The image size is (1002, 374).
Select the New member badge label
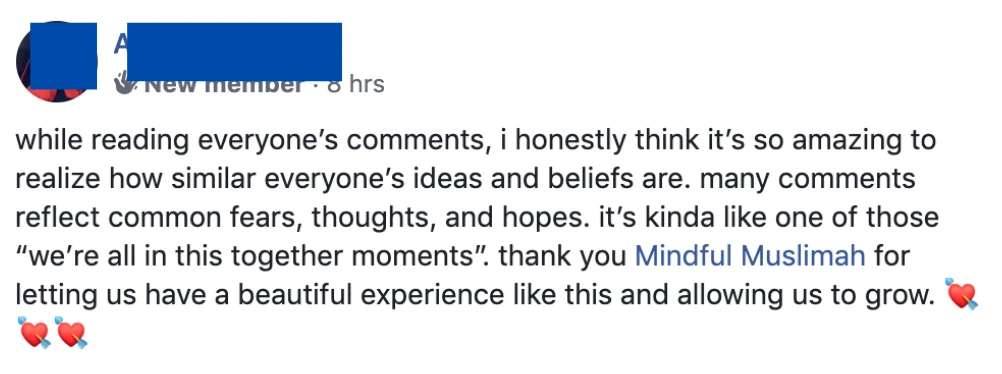click(x=223, y=83)
